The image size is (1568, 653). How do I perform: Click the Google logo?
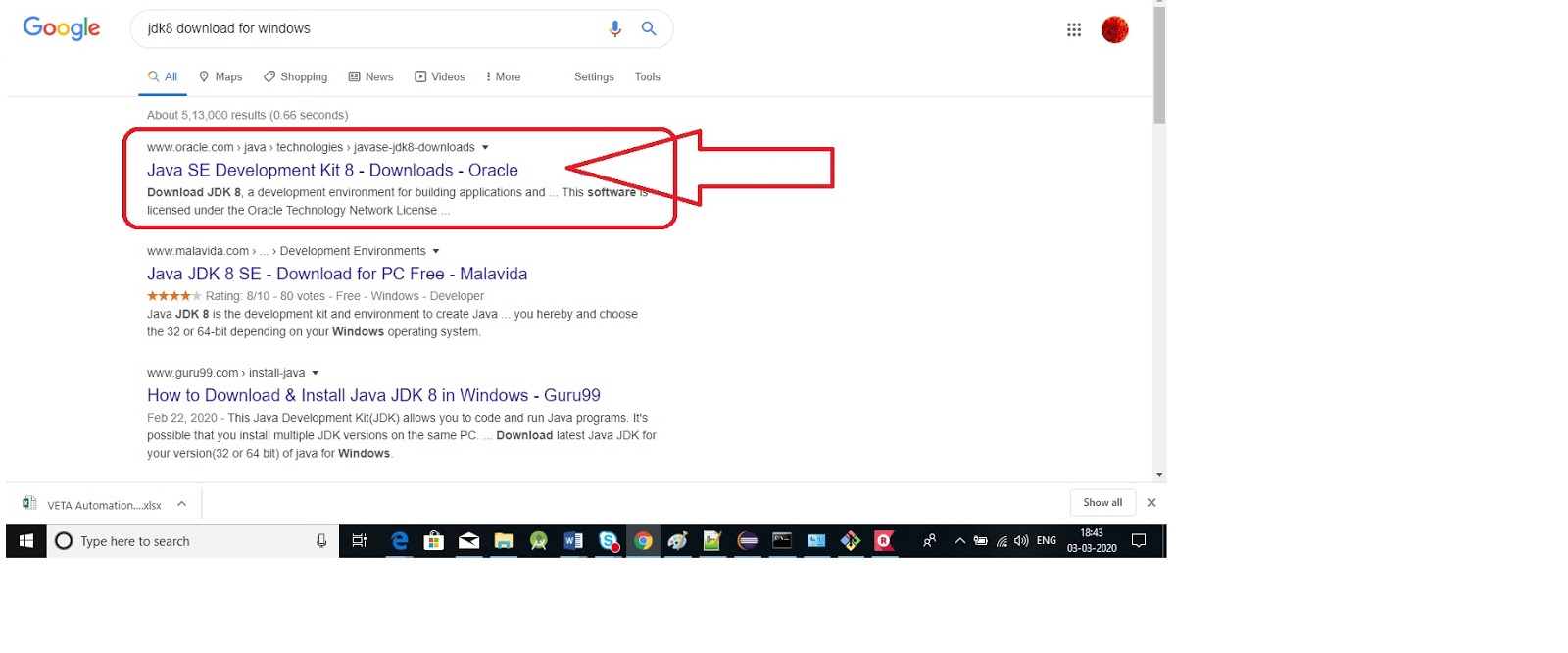pos(62,28)
